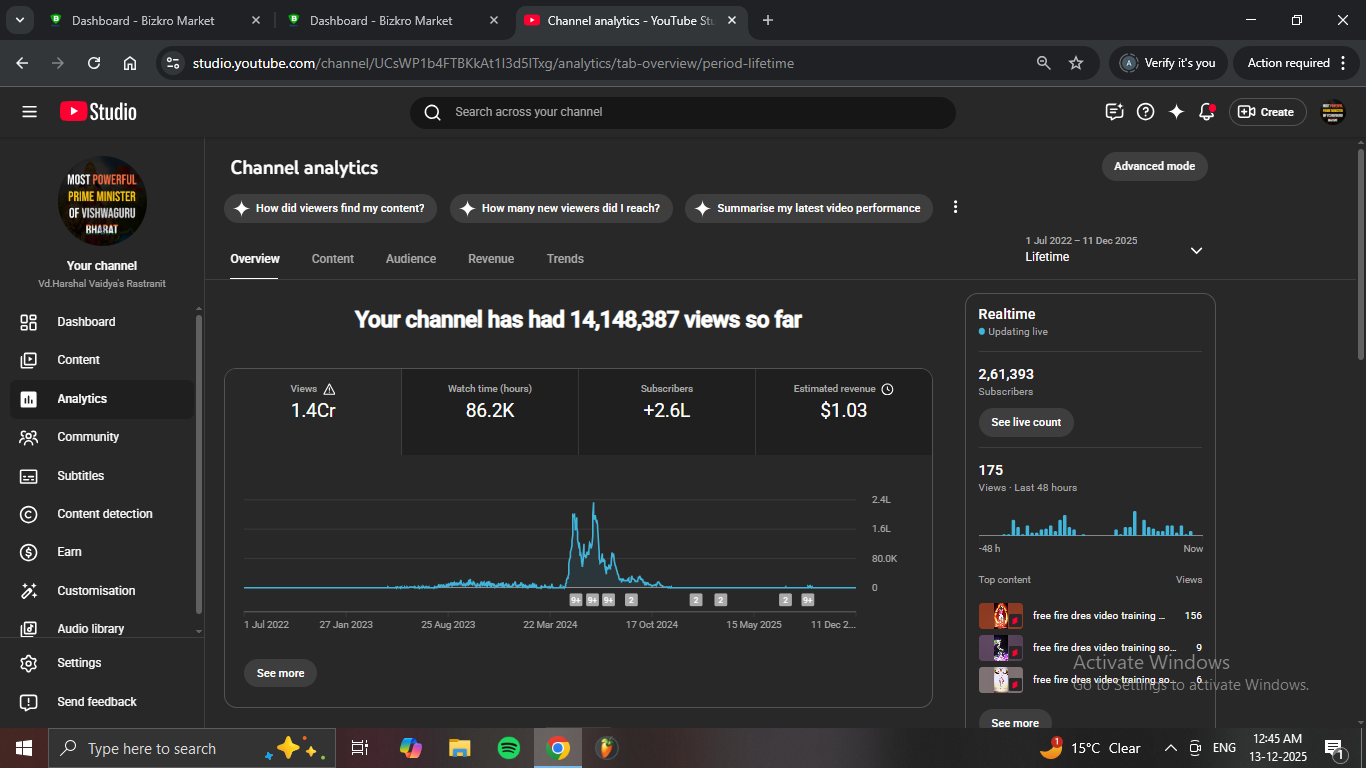Click the Search across your channel field
Image resolution: width=1366 pixels, height=768 pixels.
pyautogui.click(x=682, y=112)
